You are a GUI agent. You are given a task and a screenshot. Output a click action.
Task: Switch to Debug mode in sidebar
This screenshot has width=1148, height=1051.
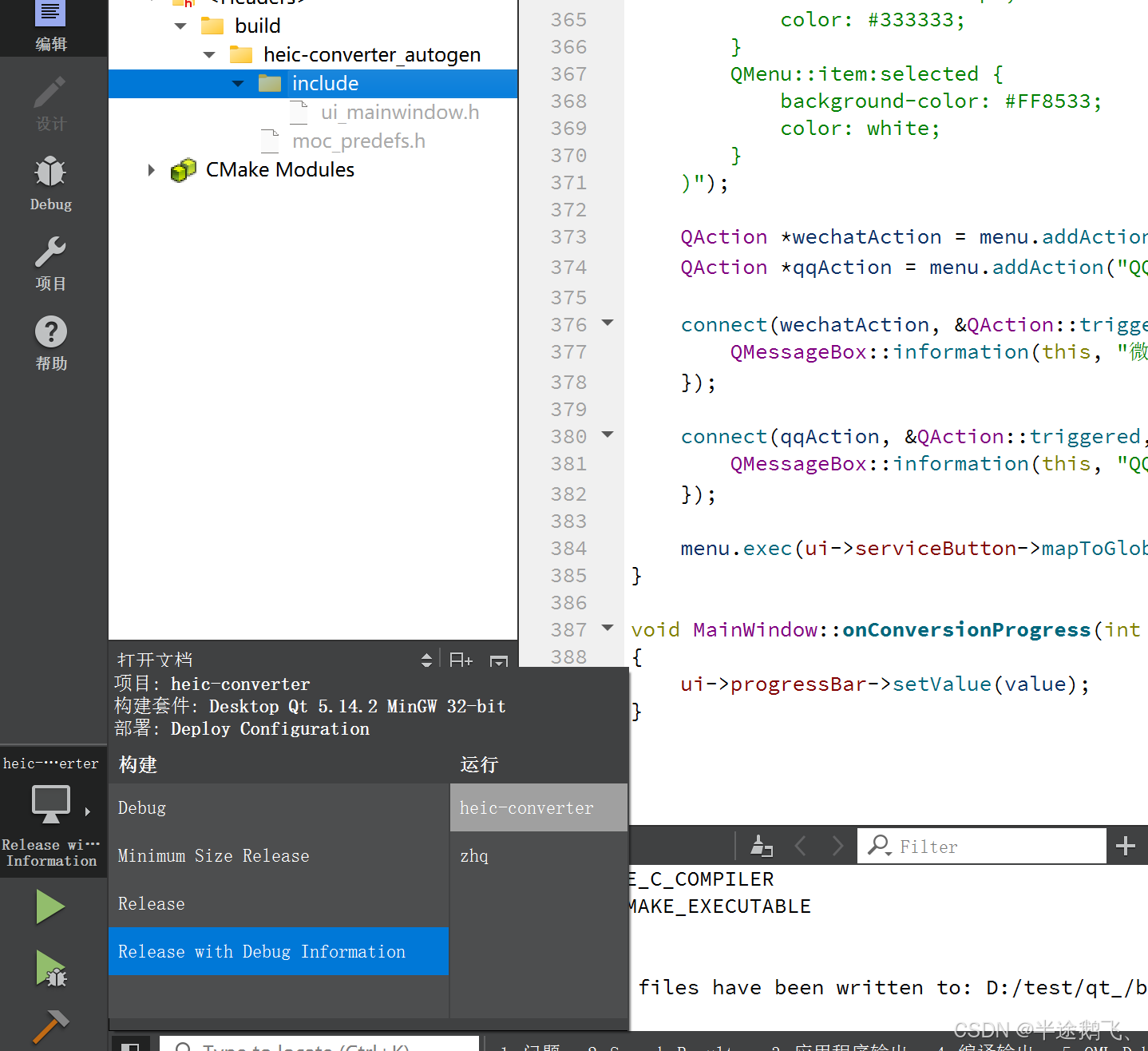click(x=51, y=184)
